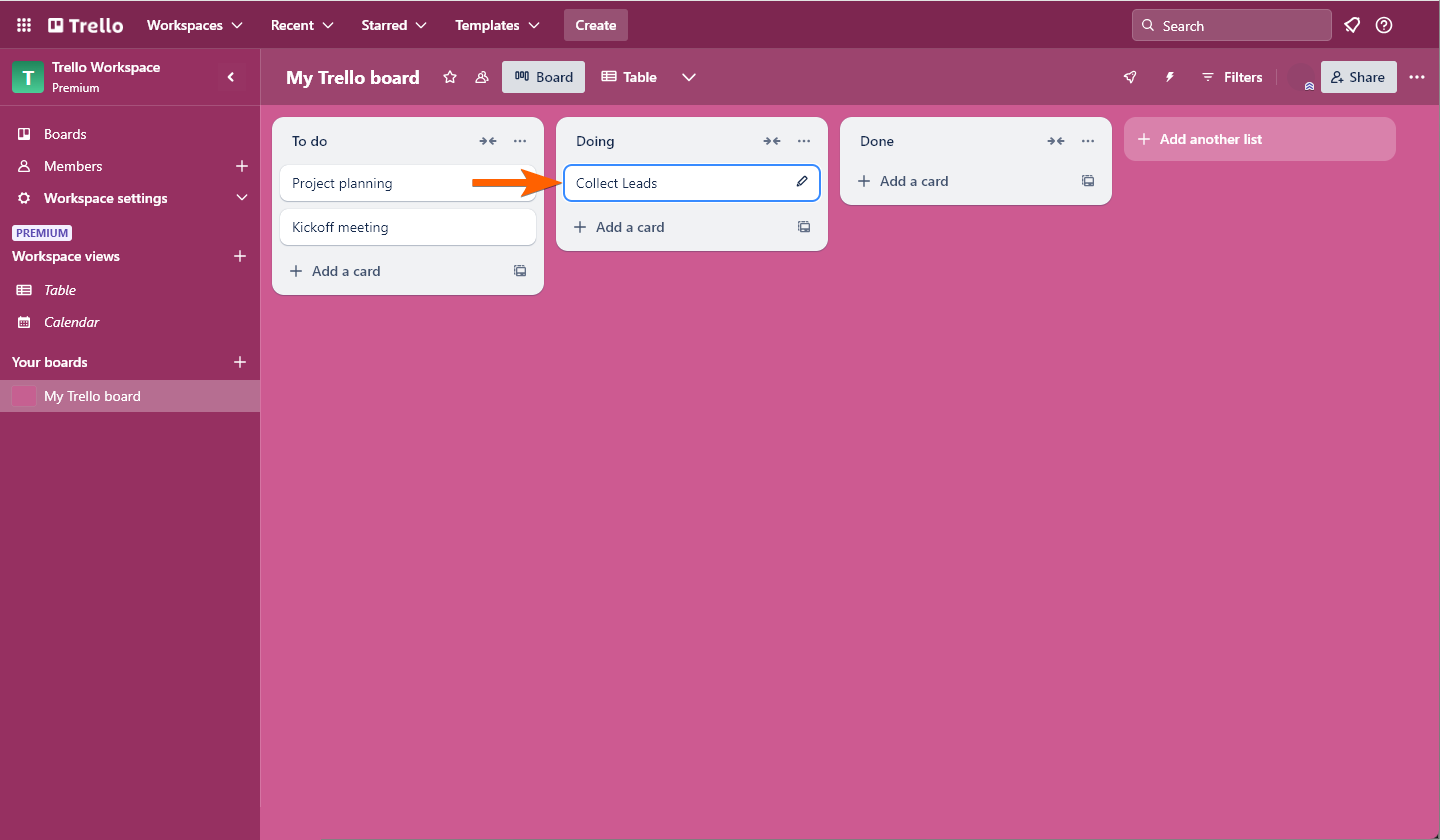Image resolution: width=1440 pixels, height=840 pixels.
Task: Open automation lightning bolt icon
Action: click(1170, 77)
